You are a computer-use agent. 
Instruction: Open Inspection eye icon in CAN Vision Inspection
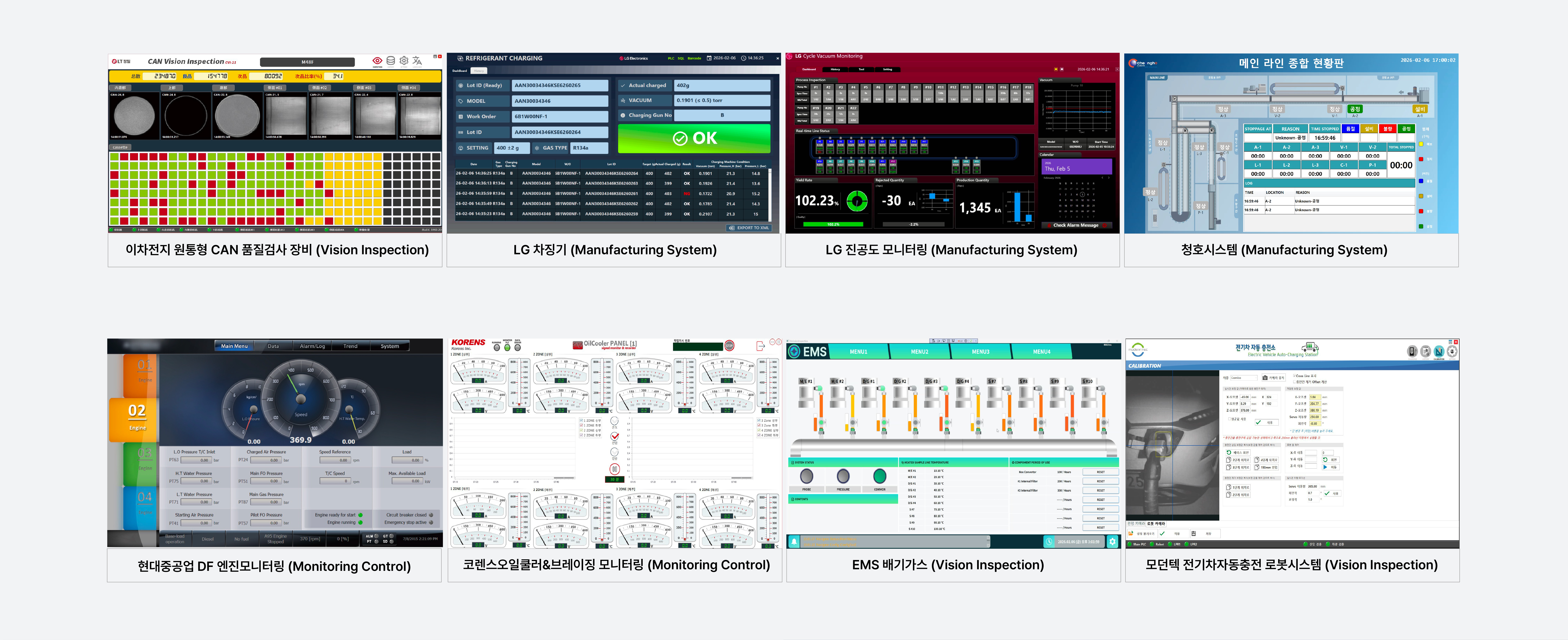tap(377, 61)
